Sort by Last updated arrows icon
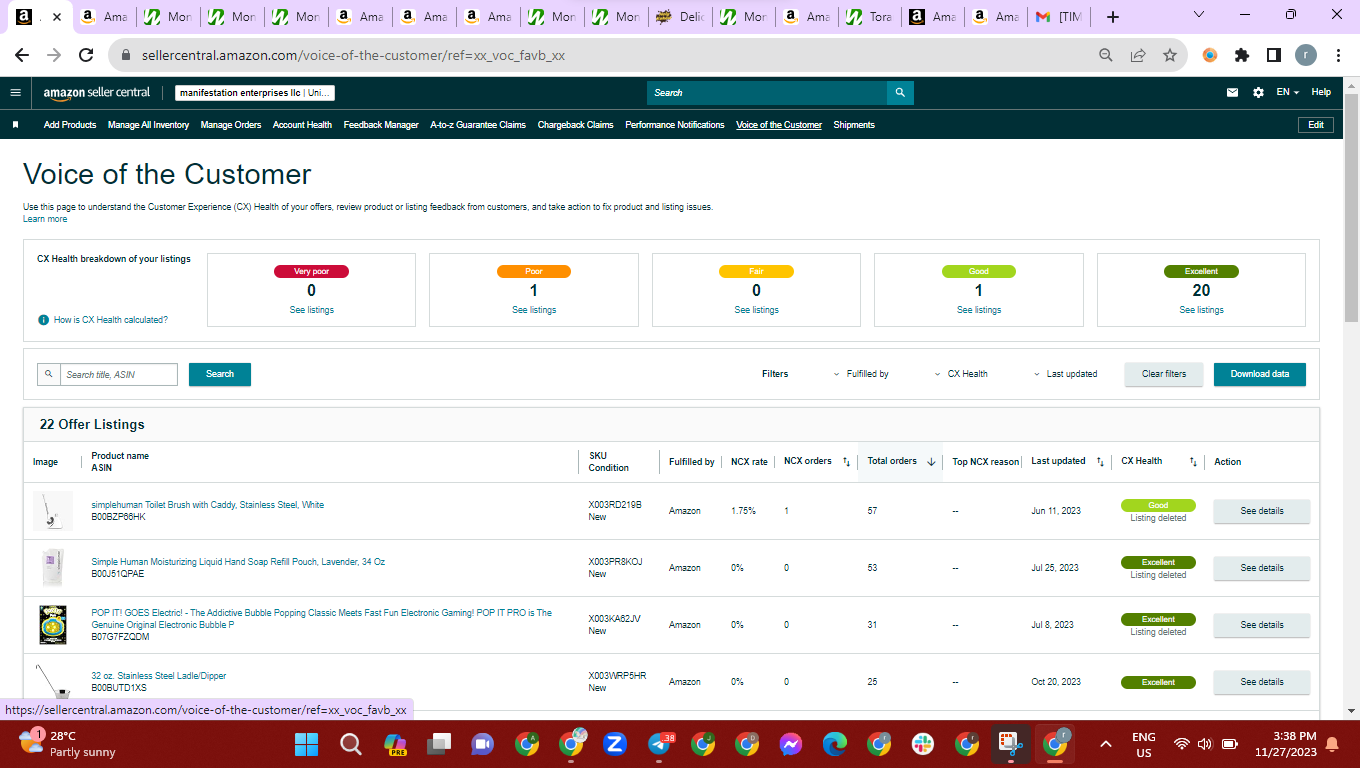The width and height of the screenshot is (1360, 768). pyautogui.click(x=1100, y=462)
